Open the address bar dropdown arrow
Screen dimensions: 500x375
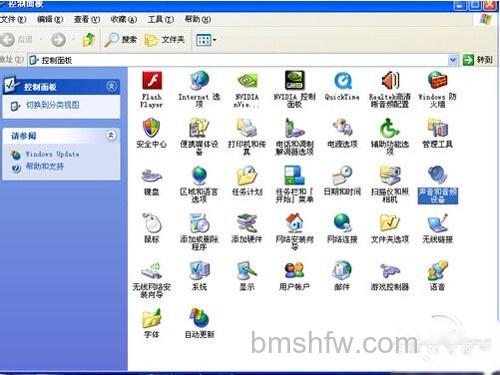[x=452, y=60]
